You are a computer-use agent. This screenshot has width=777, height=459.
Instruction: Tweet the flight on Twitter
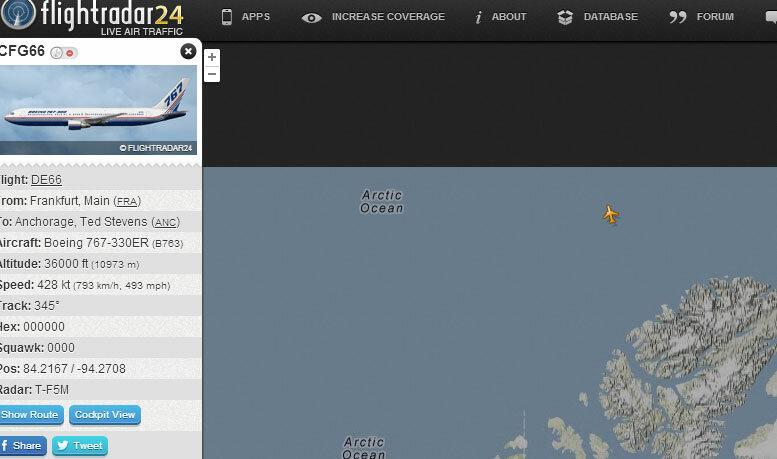click(80, 445)
